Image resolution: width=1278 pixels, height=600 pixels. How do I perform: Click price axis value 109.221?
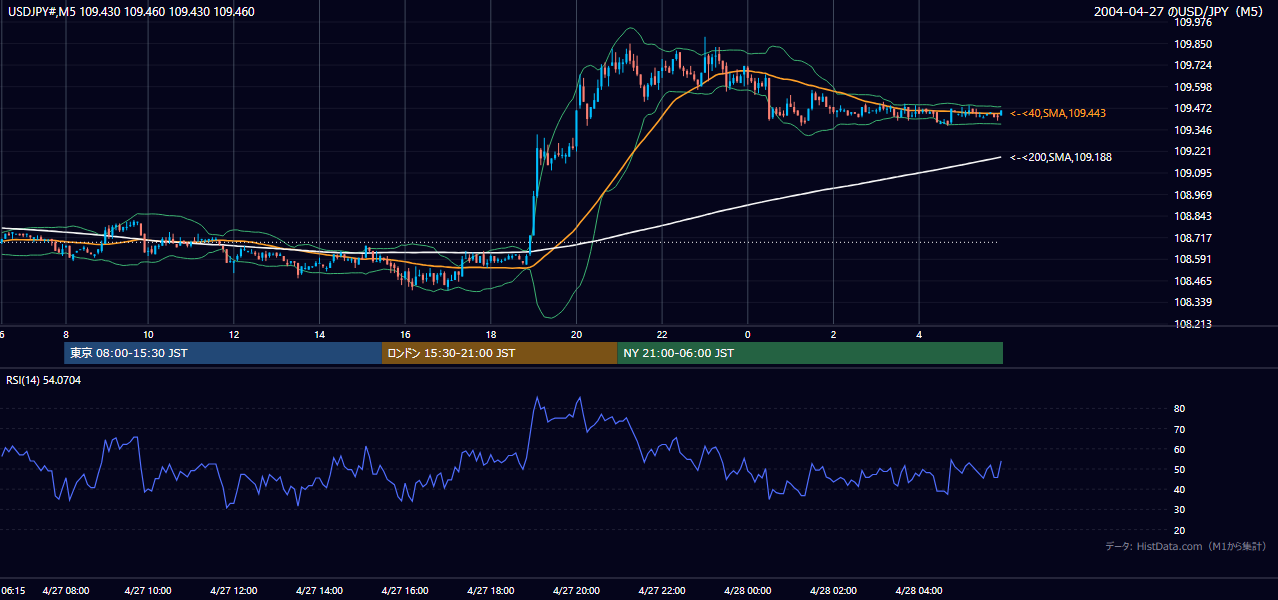[1193, 151]
